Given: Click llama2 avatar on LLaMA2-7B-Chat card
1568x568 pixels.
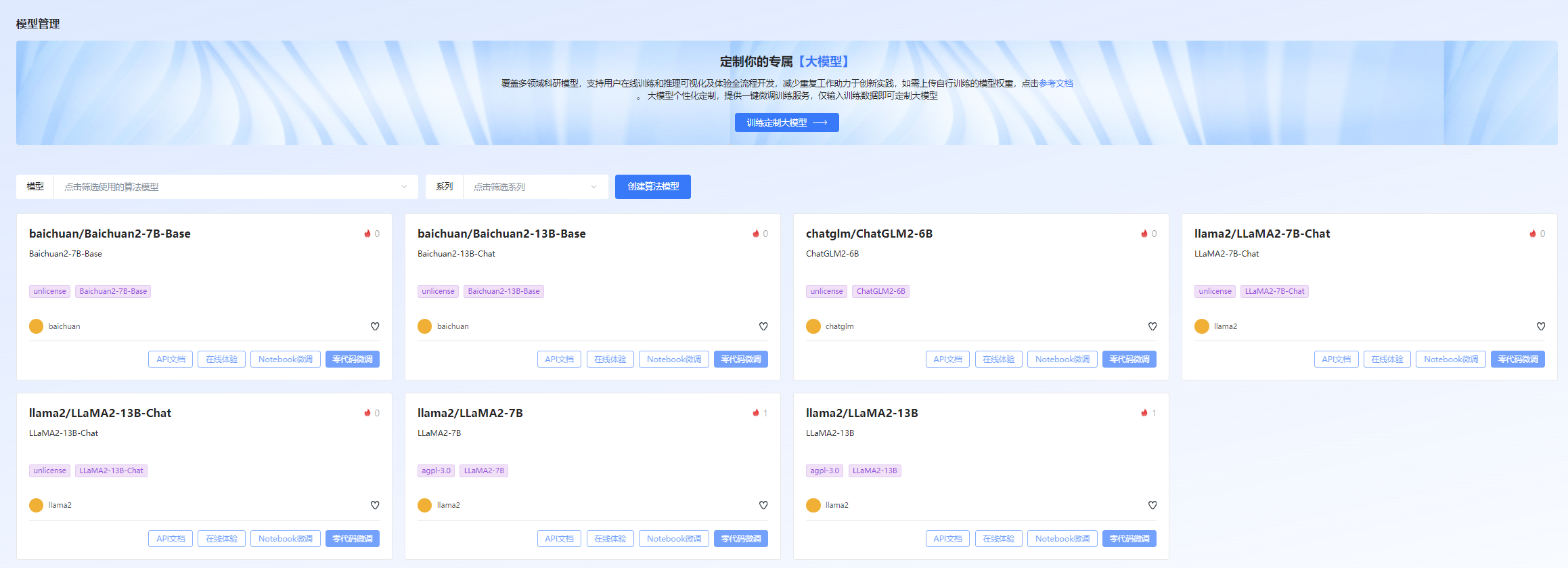Looking at the screenshot, I should tap(1201, 326).
